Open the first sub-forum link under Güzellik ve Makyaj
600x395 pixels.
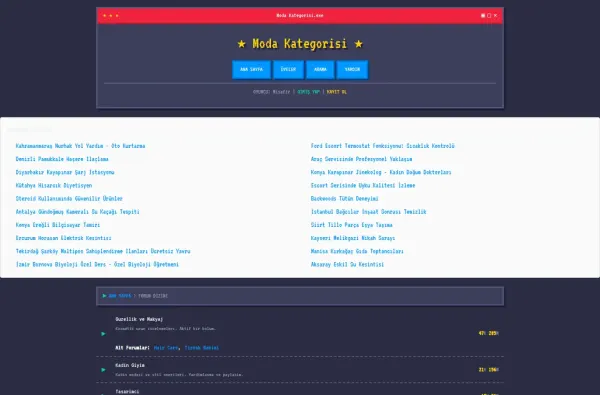[166, 348]
